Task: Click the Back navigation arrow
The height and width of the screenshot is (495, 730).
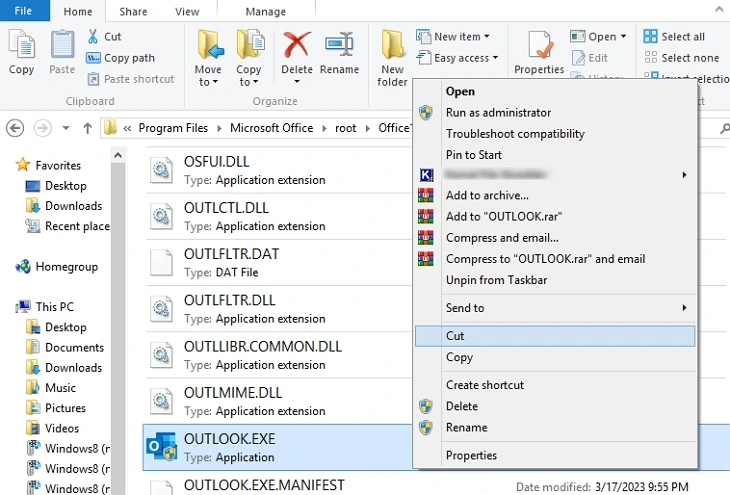Action: tap(15, 128)
